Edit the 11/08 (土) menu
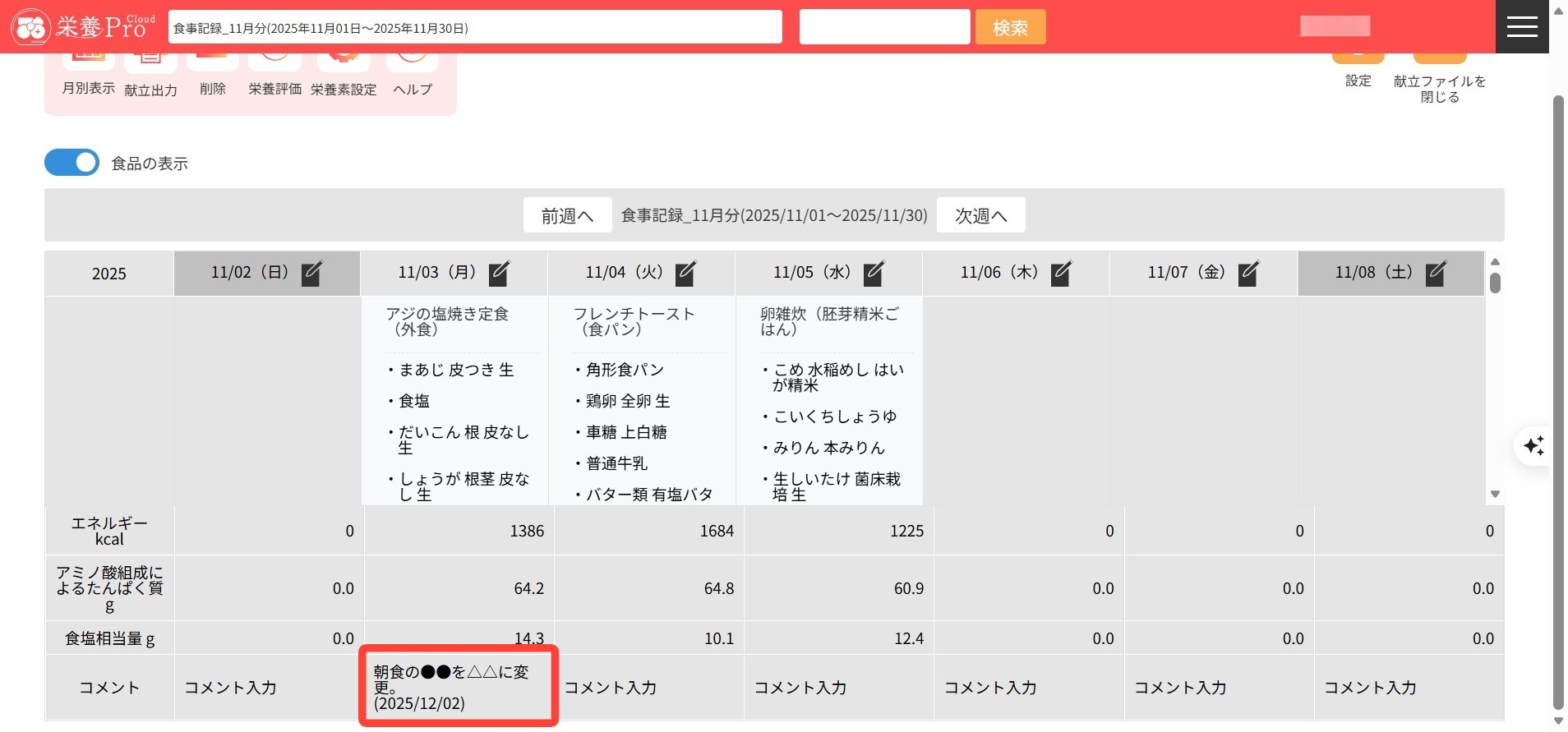 [x=1436, y=273]
